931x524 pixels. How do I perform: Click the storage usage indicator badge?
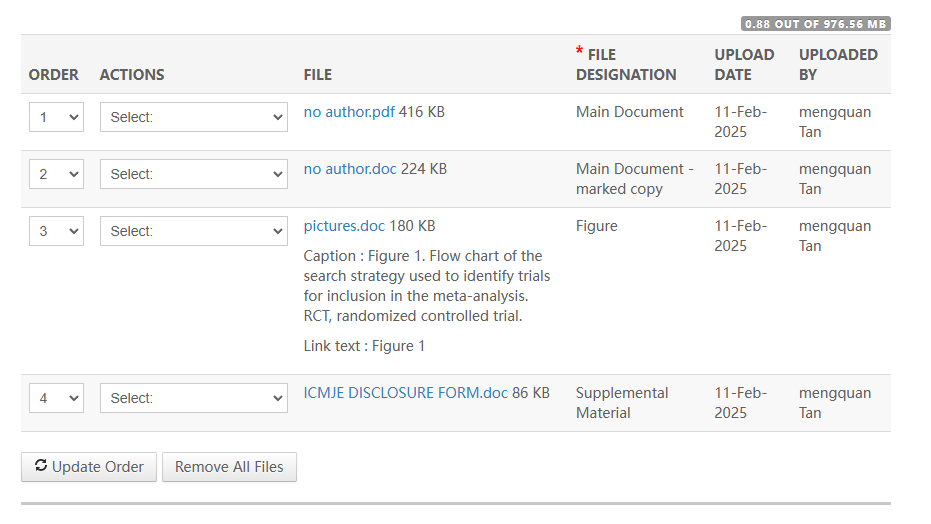pos(815,24)
